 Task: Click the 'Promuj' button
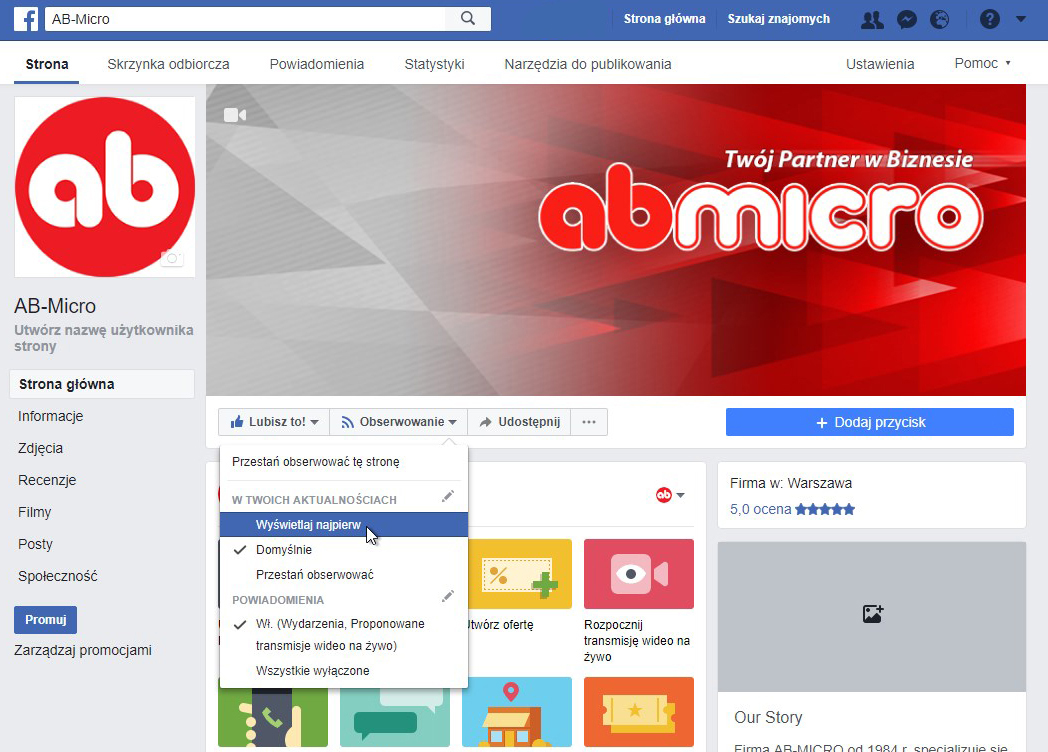(45, 620)
